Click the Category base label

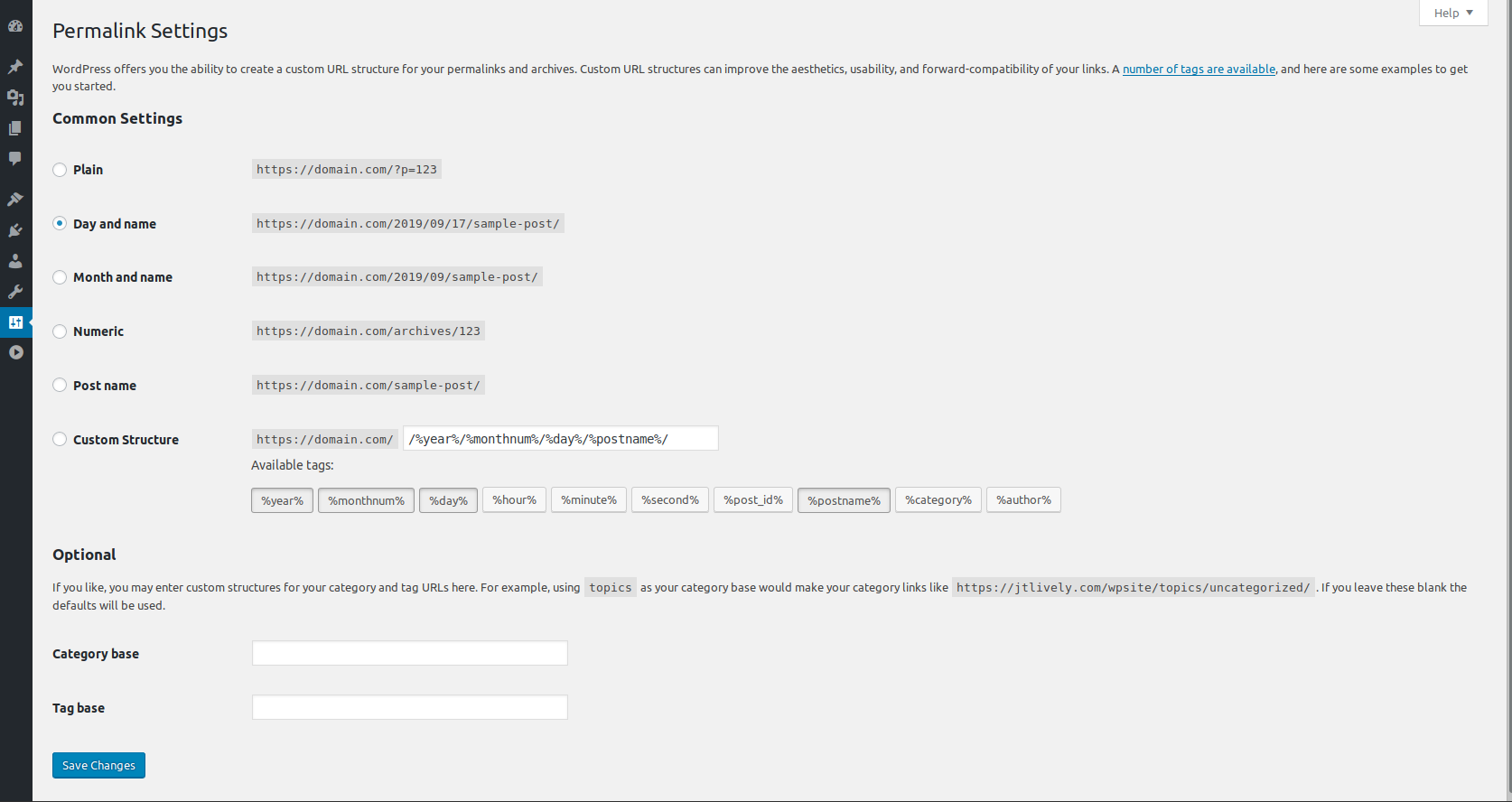[x=96, y=654]
